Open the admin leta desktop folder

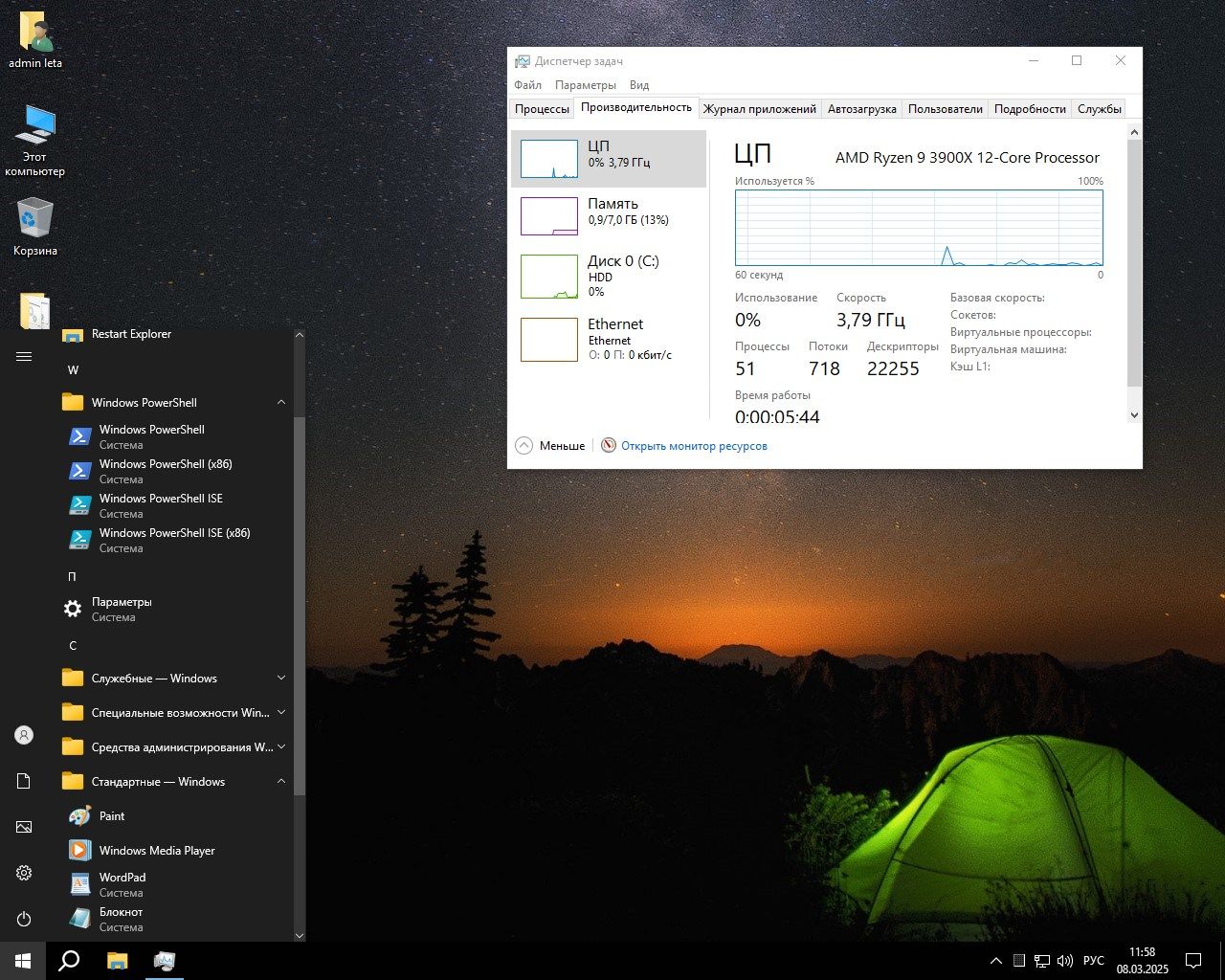point(35,41)
